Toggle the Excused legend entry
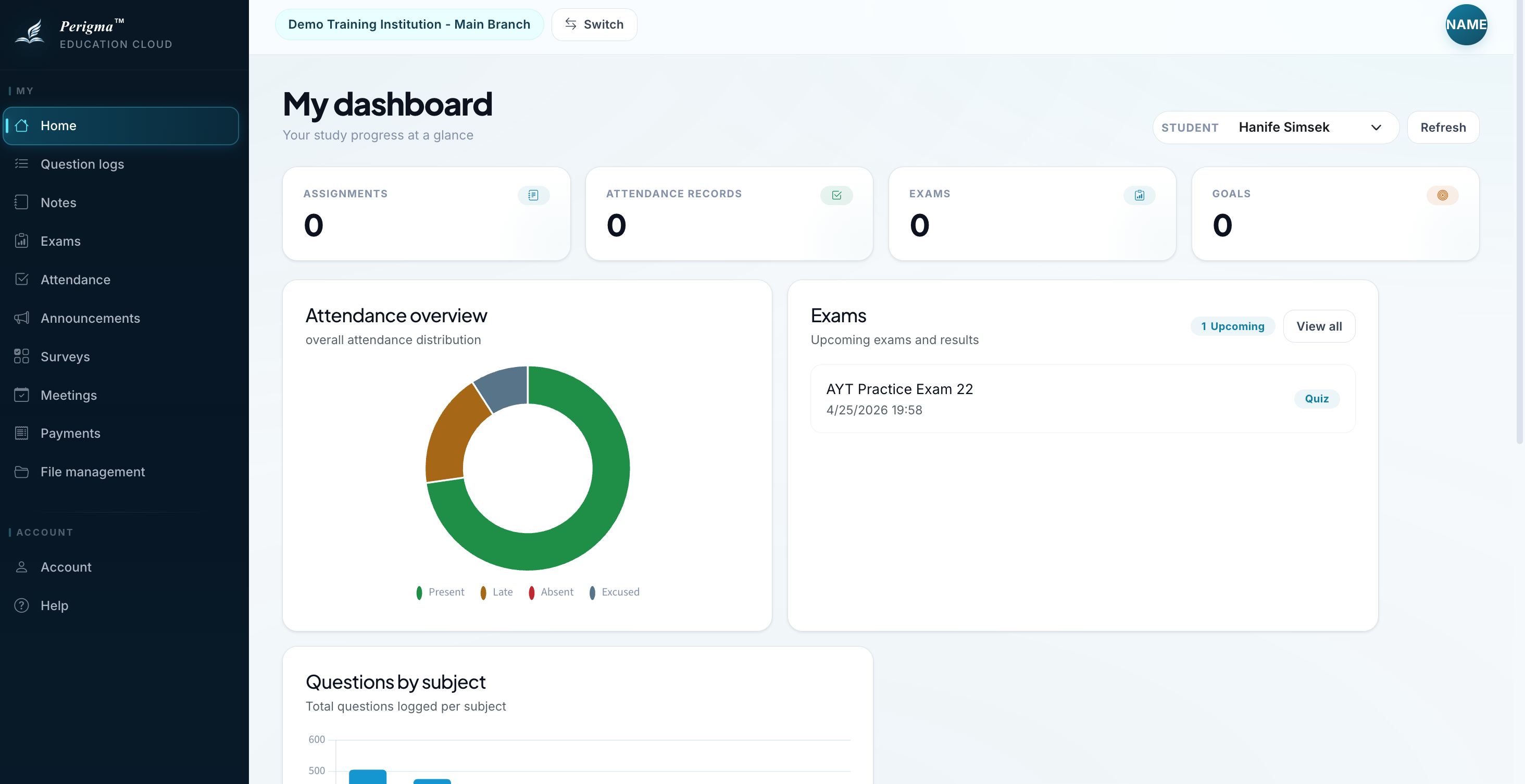 (x=614, y=592)
